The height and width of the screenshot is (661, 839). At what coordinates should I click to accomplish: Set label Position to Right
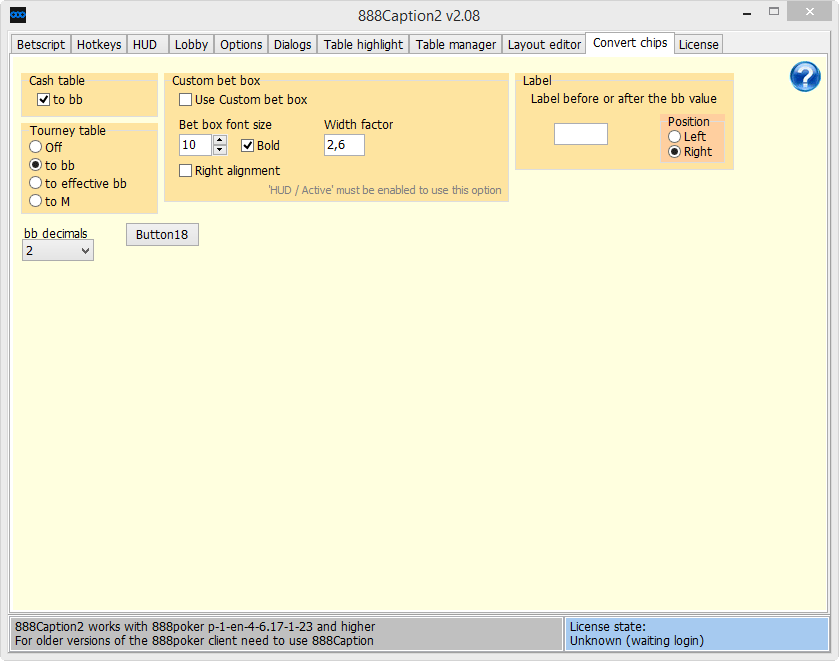674,151
